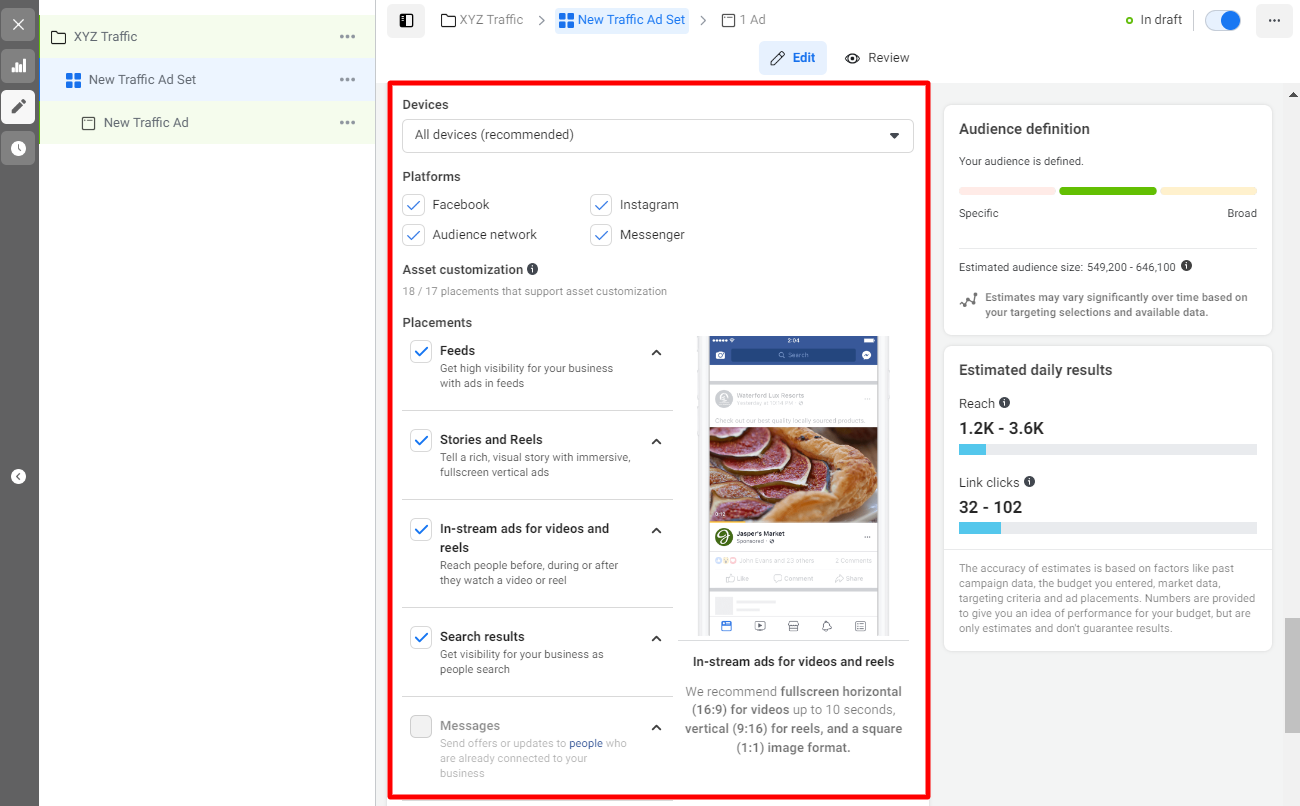Uncheck the Facebook platform checkbox

coord(414,205)
